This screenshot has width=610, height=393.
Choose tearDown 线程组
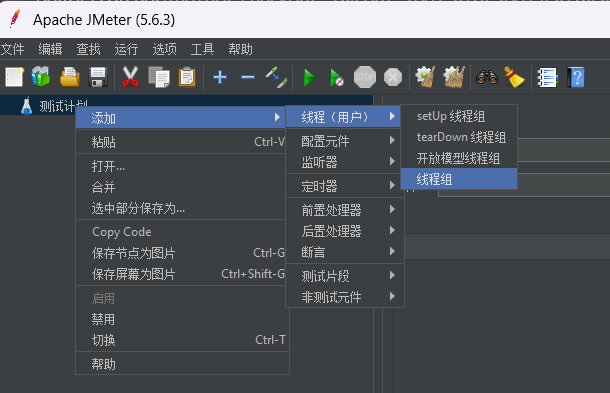coord(459,137)
